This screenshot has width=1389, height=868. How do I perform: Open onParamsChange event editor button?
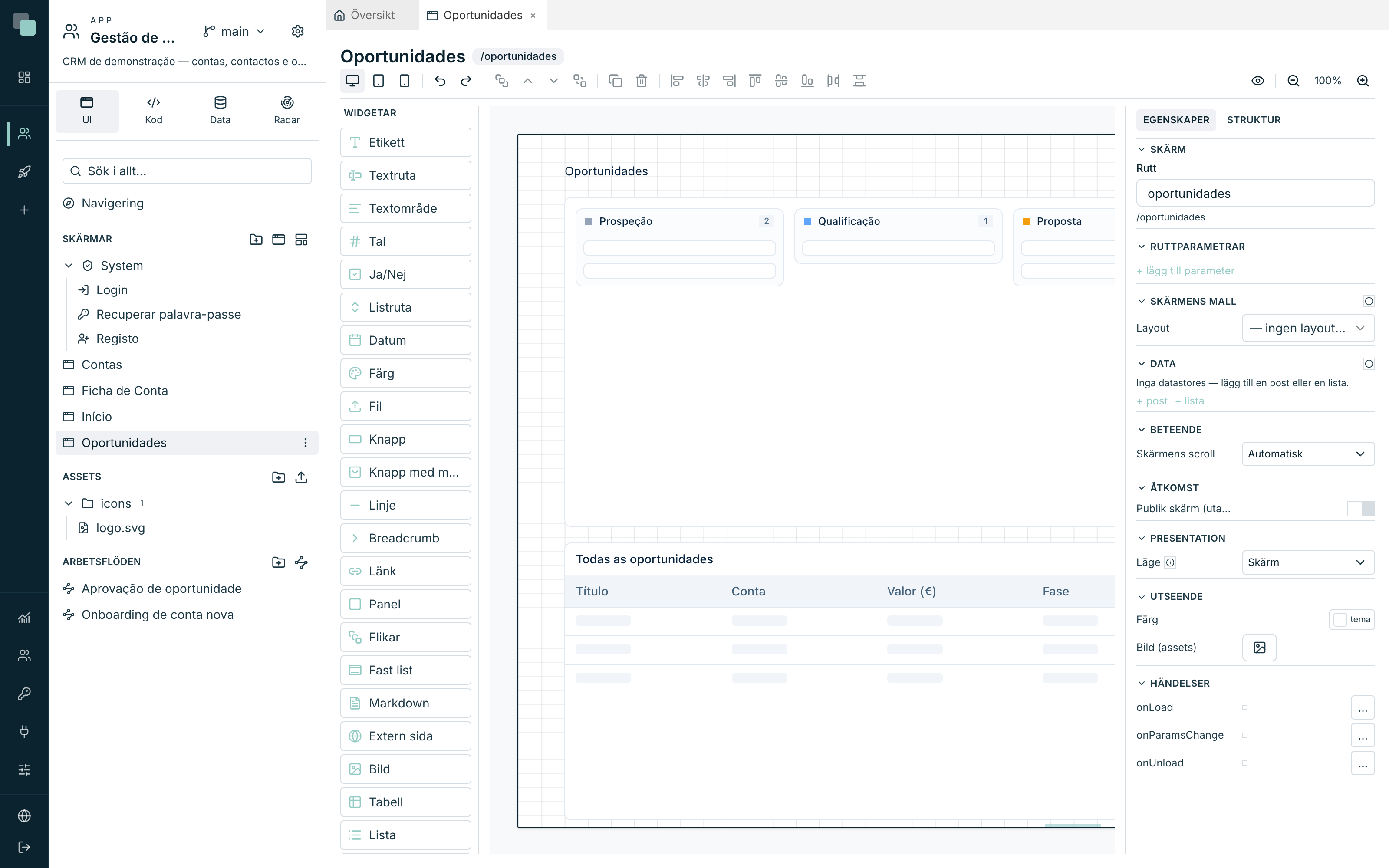coord(1363,735)
